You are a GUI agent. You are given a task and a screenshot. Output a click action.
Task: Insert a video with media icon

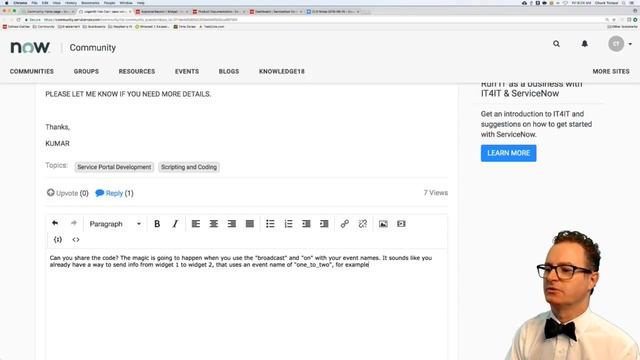click(x=401, y=224)
